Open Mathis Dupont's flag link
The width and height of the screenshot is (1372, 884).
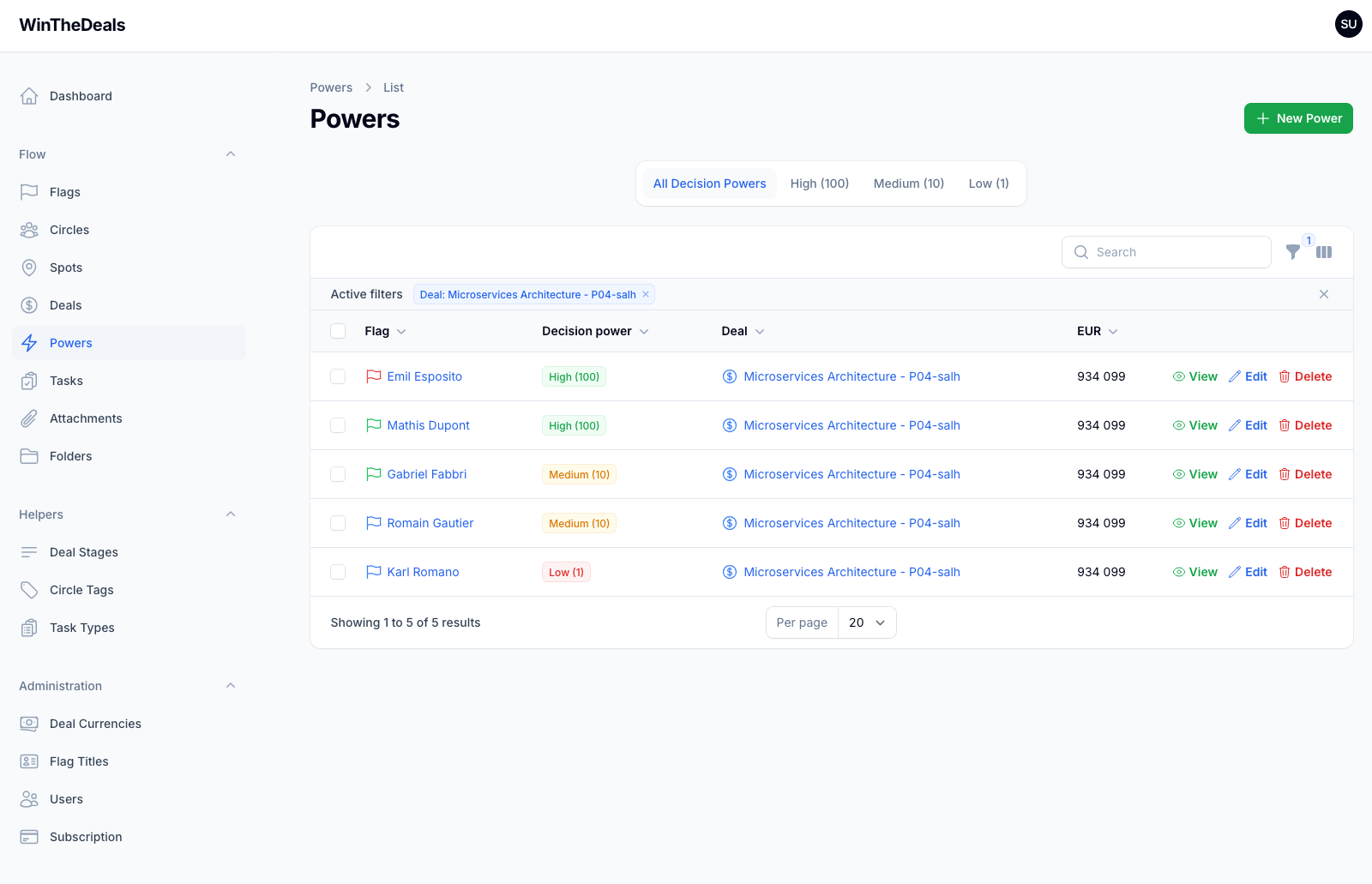point(428,425)
